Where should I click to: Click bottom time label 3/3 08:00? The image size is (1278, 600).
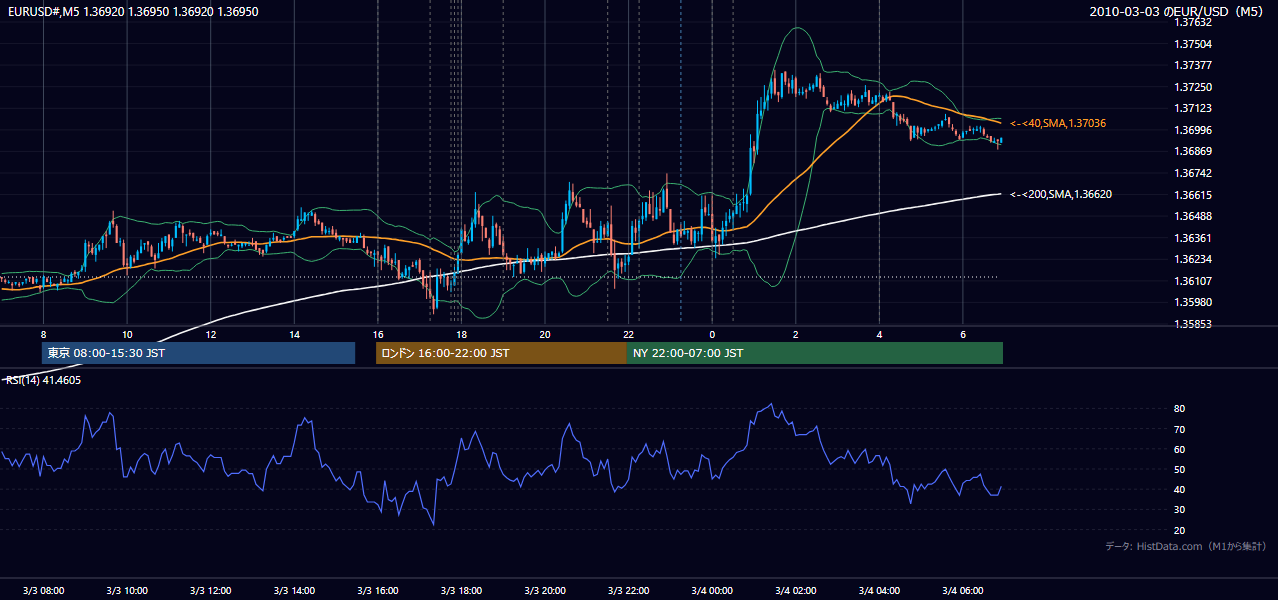tap(43, 590)
